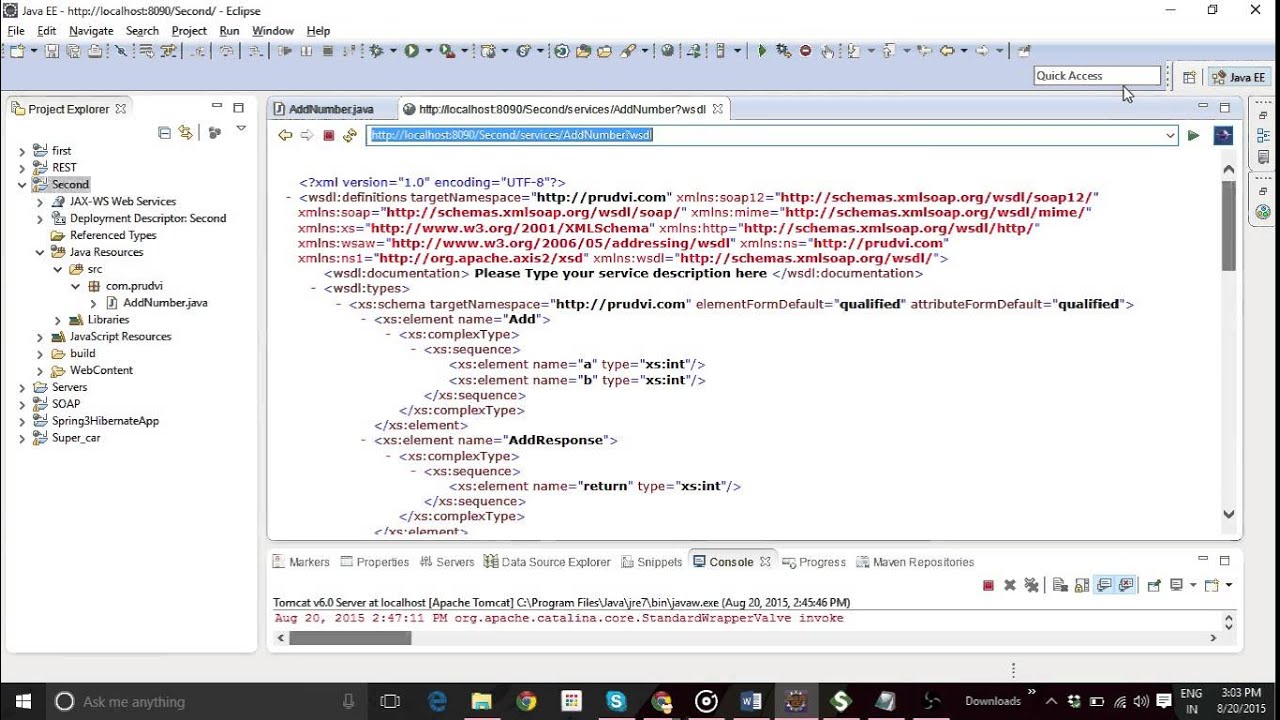Click the Save toolbar icon

(52, 51)
